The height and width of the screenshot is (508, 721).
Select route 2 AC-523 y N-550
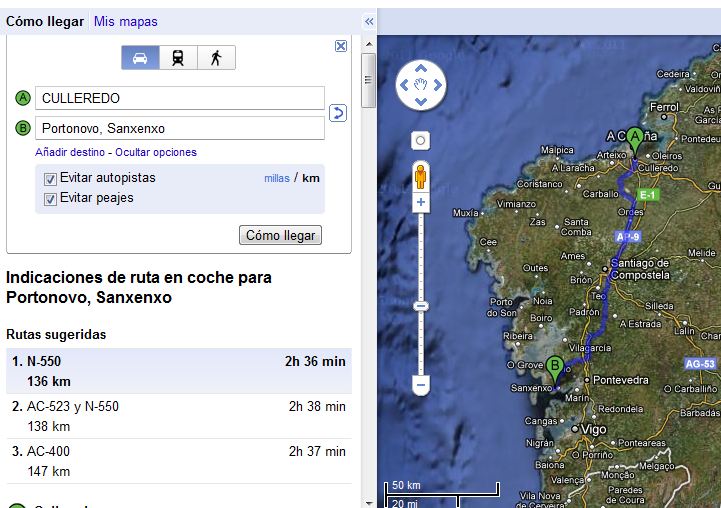point(179,416)
